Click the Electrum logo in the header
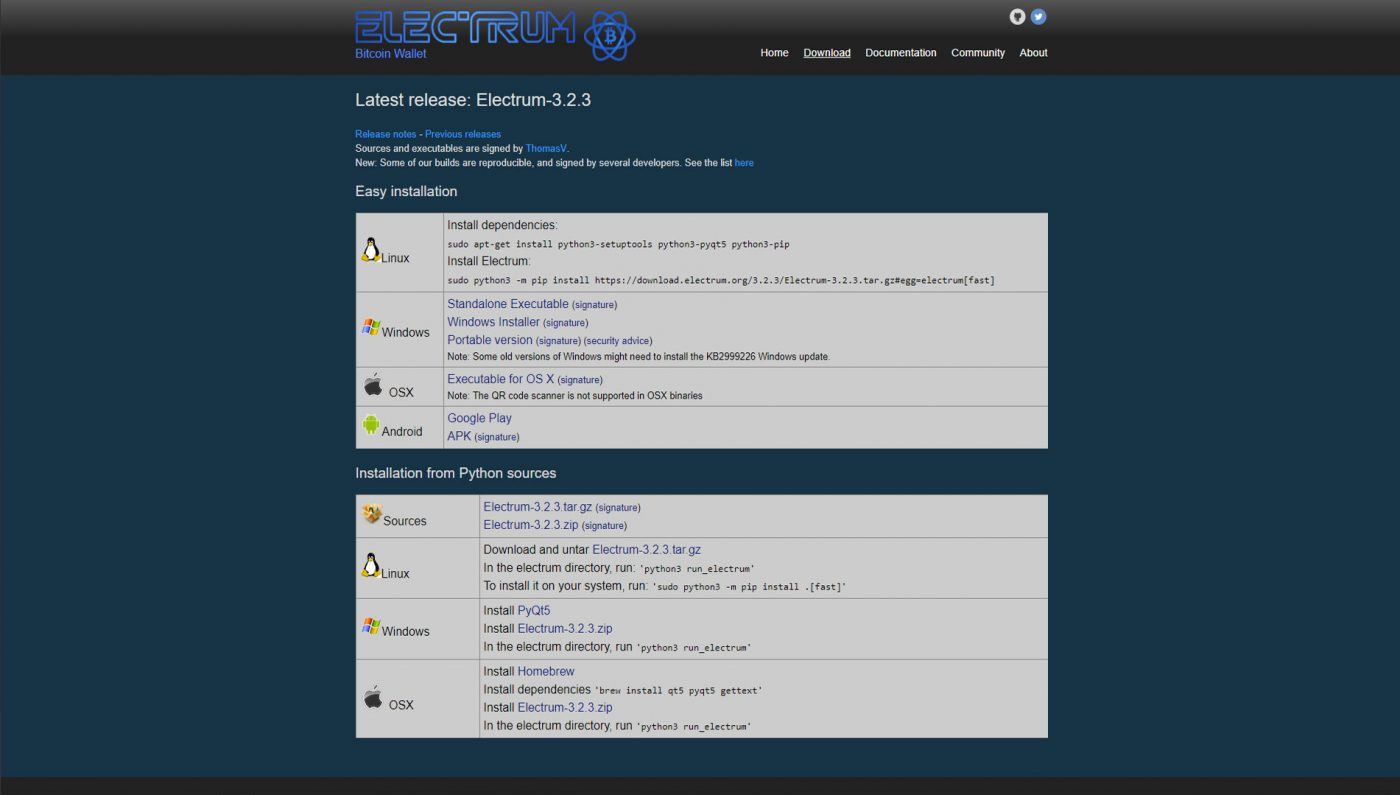1400x795 pixels. point(495,34)
